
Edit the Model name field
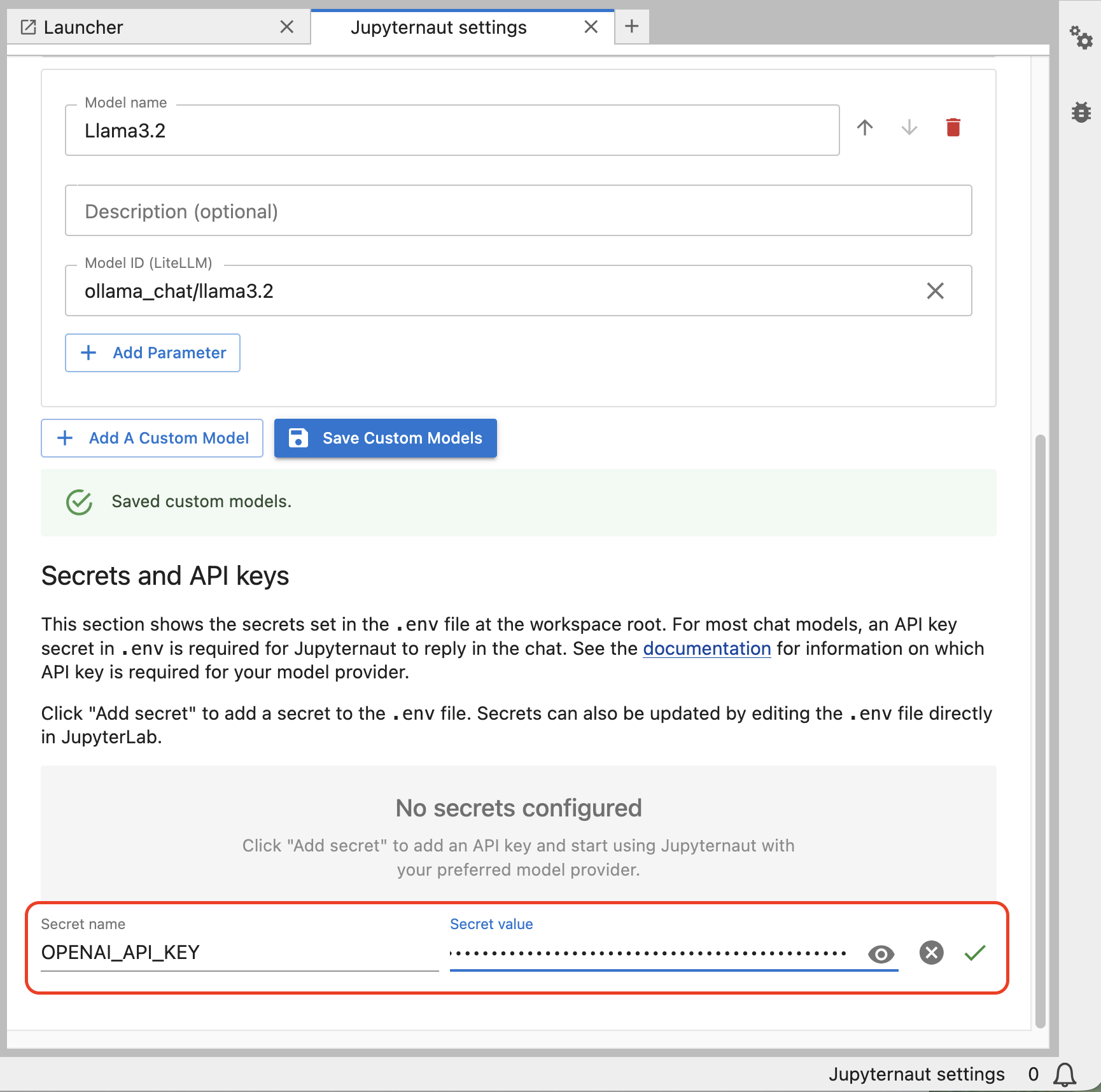(452, 130)
